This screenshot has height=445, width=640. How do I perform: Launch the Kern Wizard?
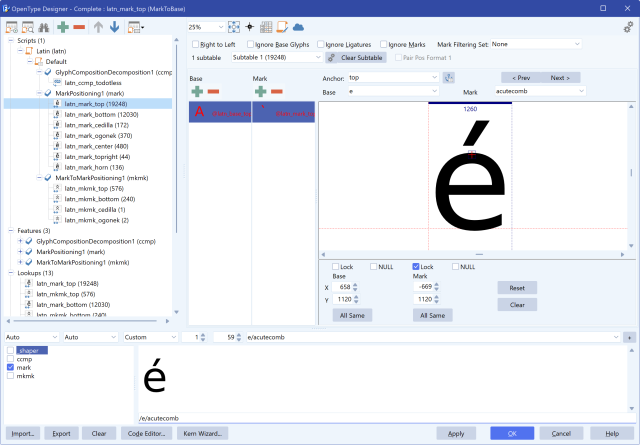202,434
